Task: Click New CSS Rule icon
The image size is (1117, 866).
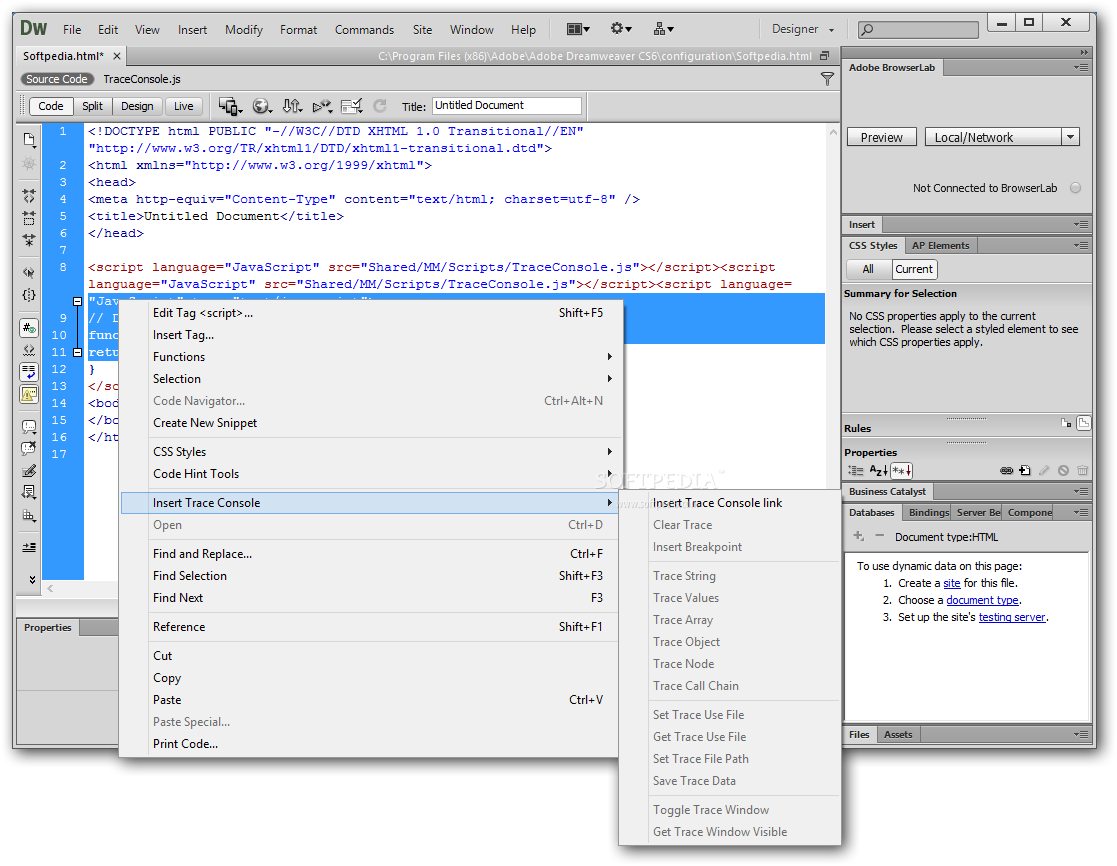Action: (1025, 470)
